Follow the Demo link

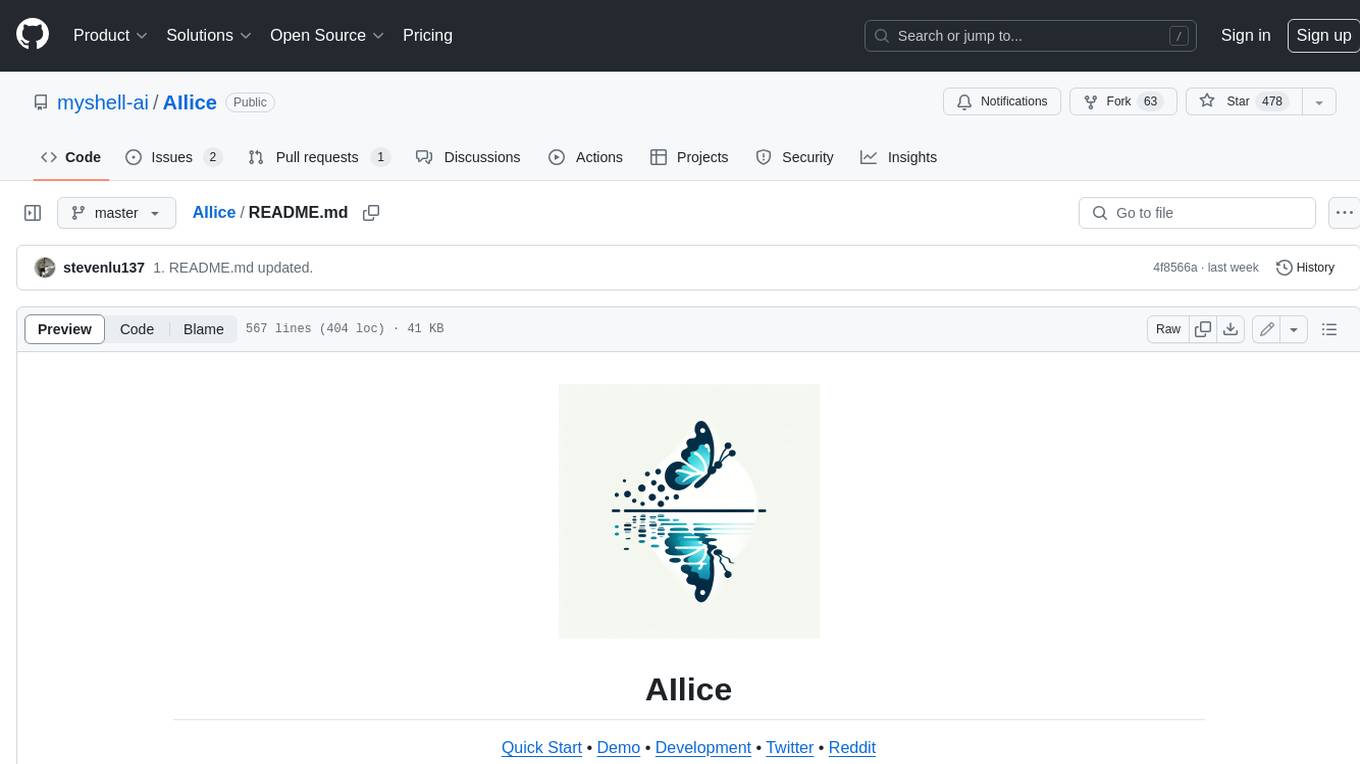click(618, 748)
